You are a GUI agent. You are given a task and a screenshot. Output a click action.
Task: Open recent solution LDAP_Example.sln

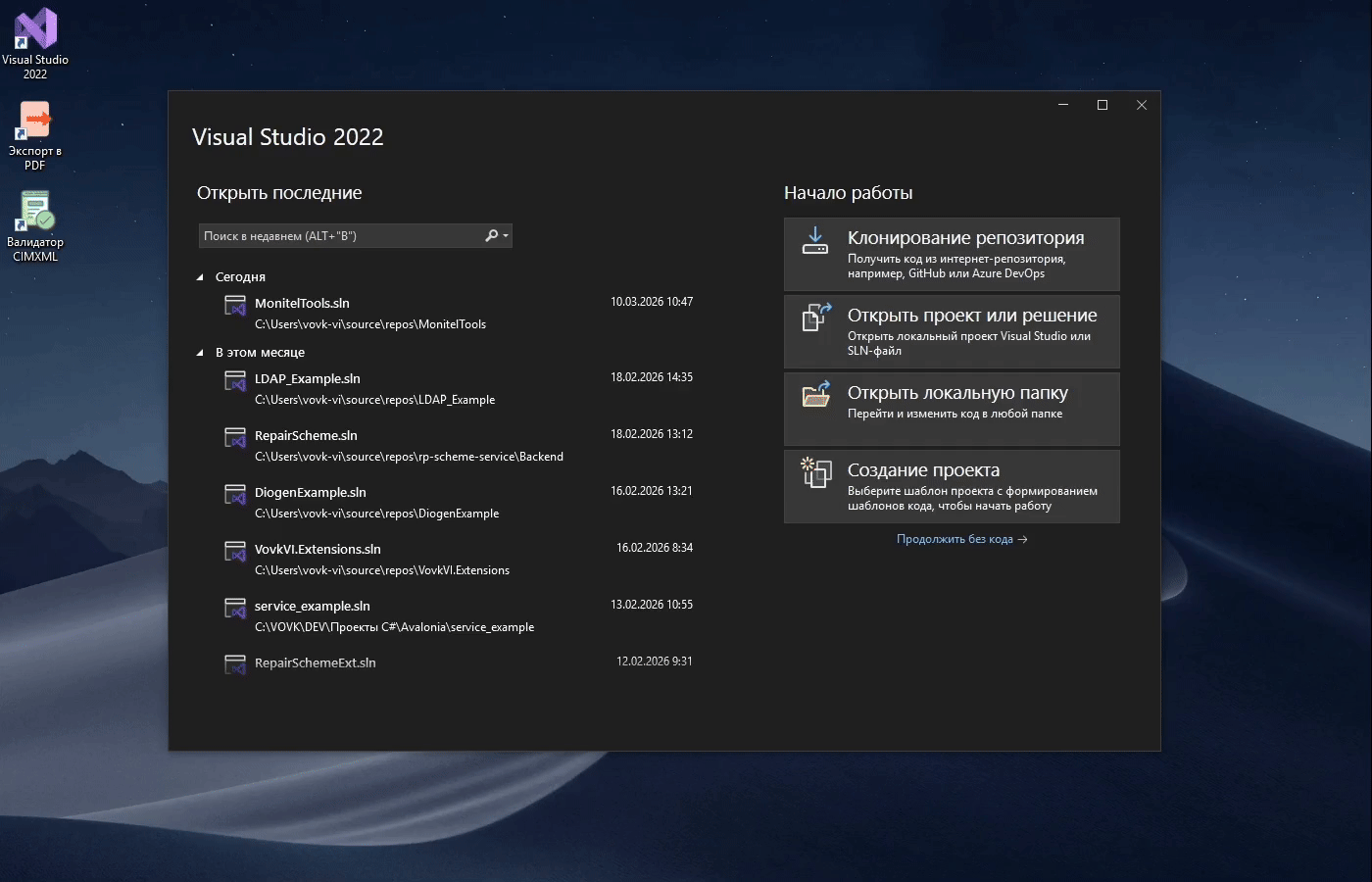click(x=308, y=379)
